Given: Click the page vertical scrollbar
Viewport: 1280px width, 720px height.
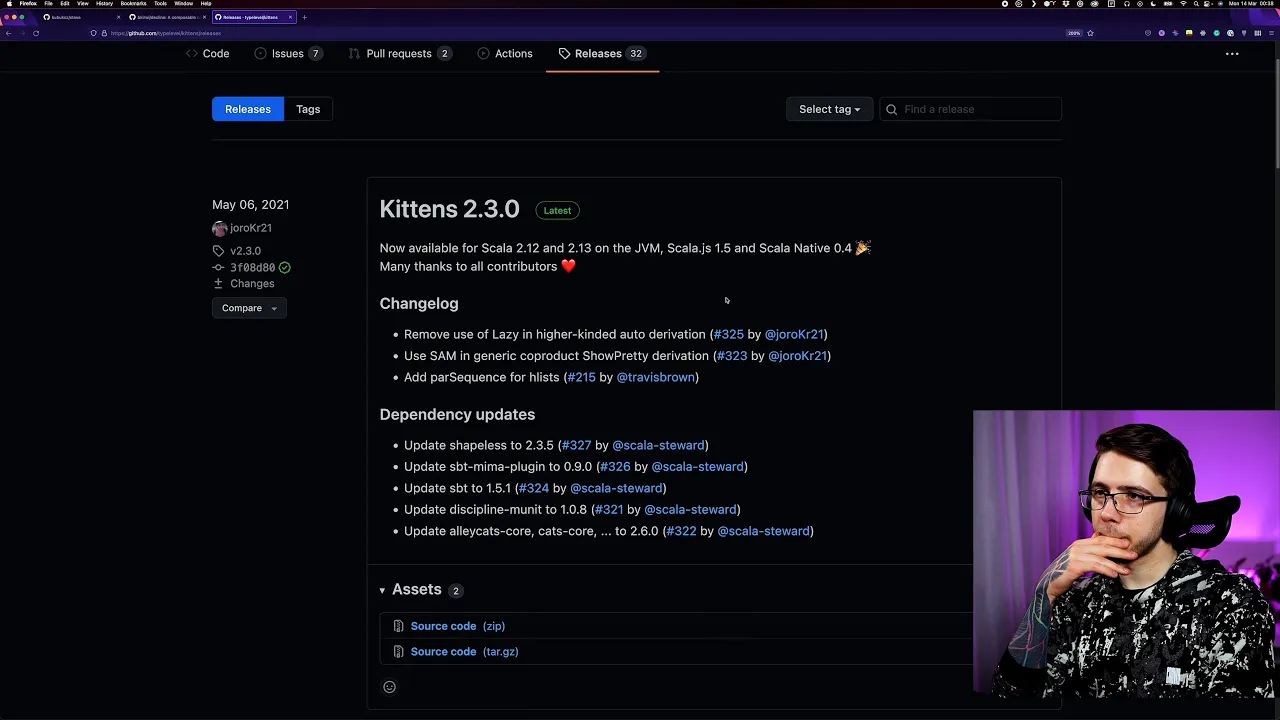Looking at the screenshot, I should (x=1276, y=115).
